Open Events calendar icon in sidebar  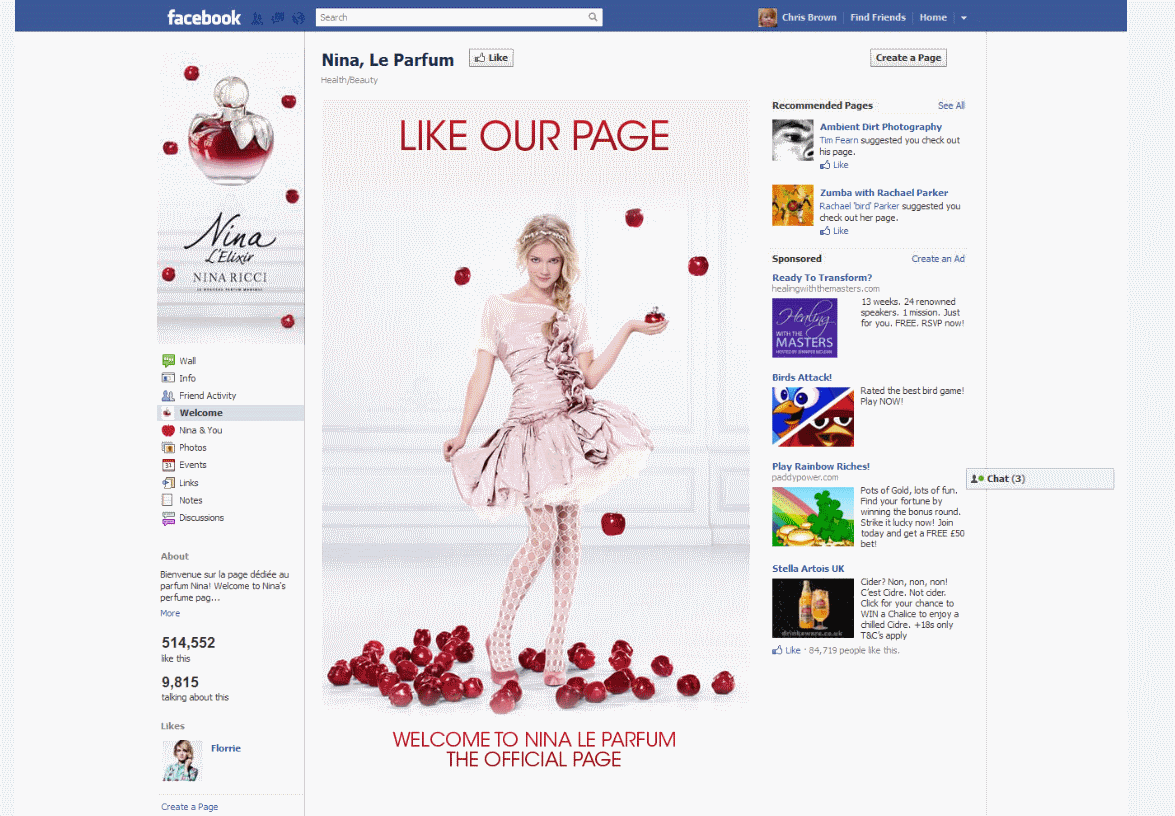pyautogui.click(x=168, y=465)
